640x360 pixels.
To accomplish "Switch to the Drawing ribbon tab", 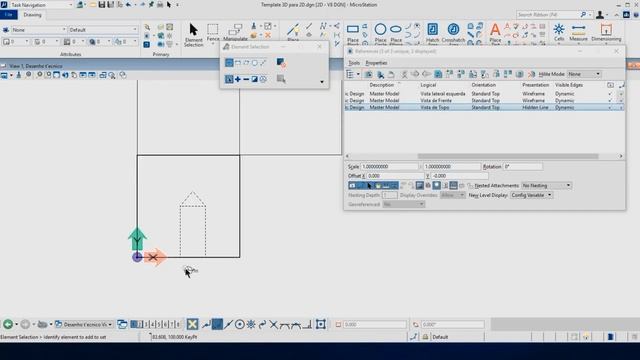I will 32,15.
